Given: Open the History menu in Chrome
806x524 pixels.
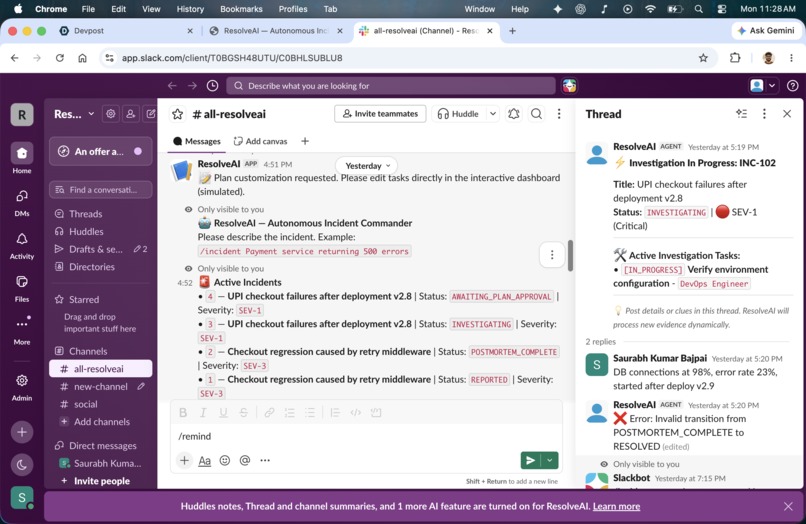Looking at the screenshot, I should pyautogui.click(x=190, y=9).
